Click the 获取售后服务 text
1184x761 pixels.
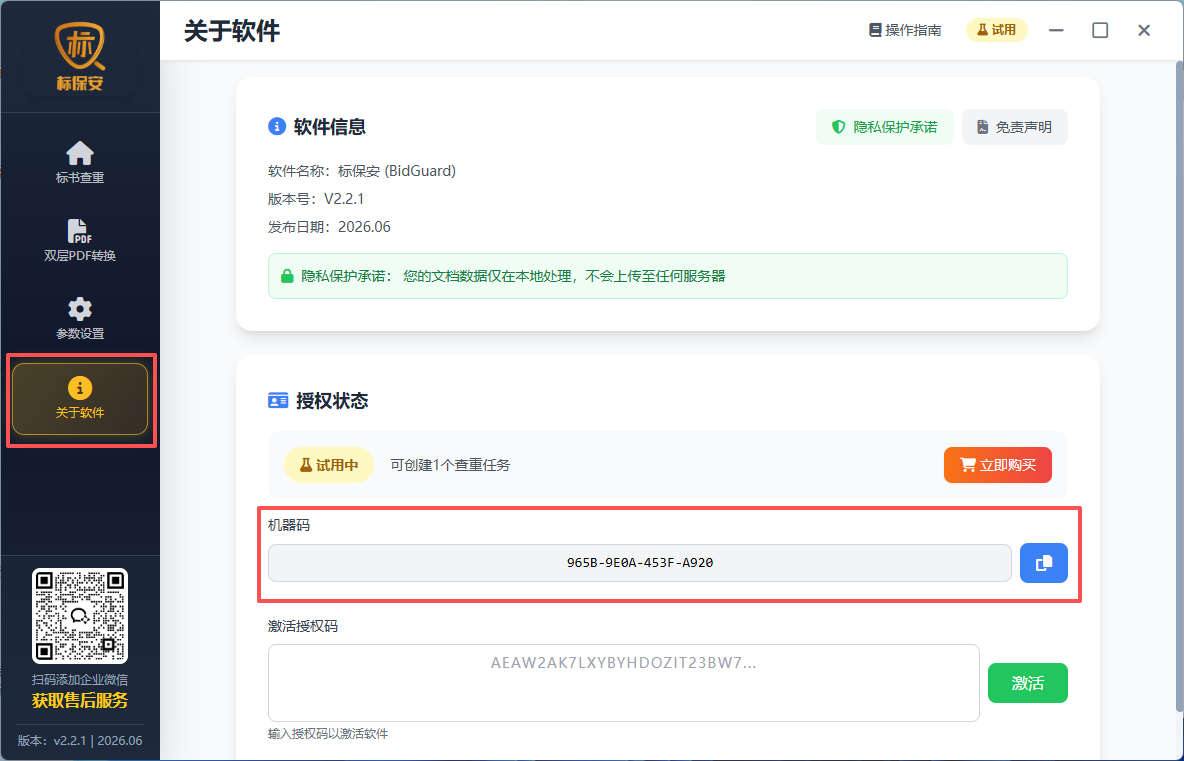tap(80, 701)
